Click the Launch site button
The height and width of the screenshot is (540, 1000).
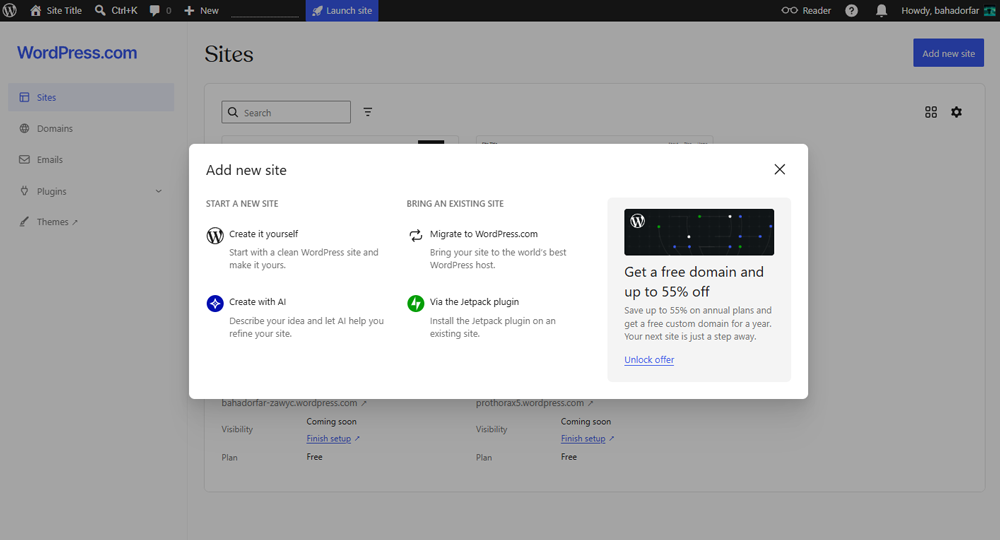[342, 10]
